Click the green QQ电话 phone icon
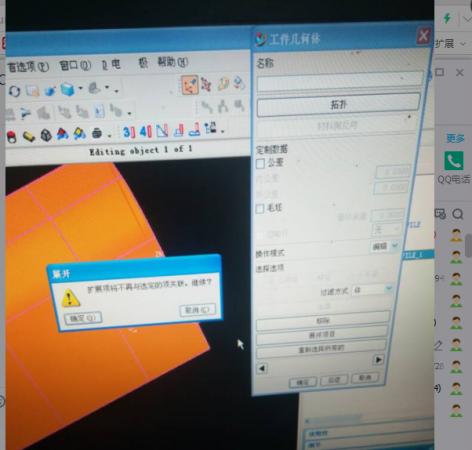Viewport: 472px width, 450px height. 454,161
